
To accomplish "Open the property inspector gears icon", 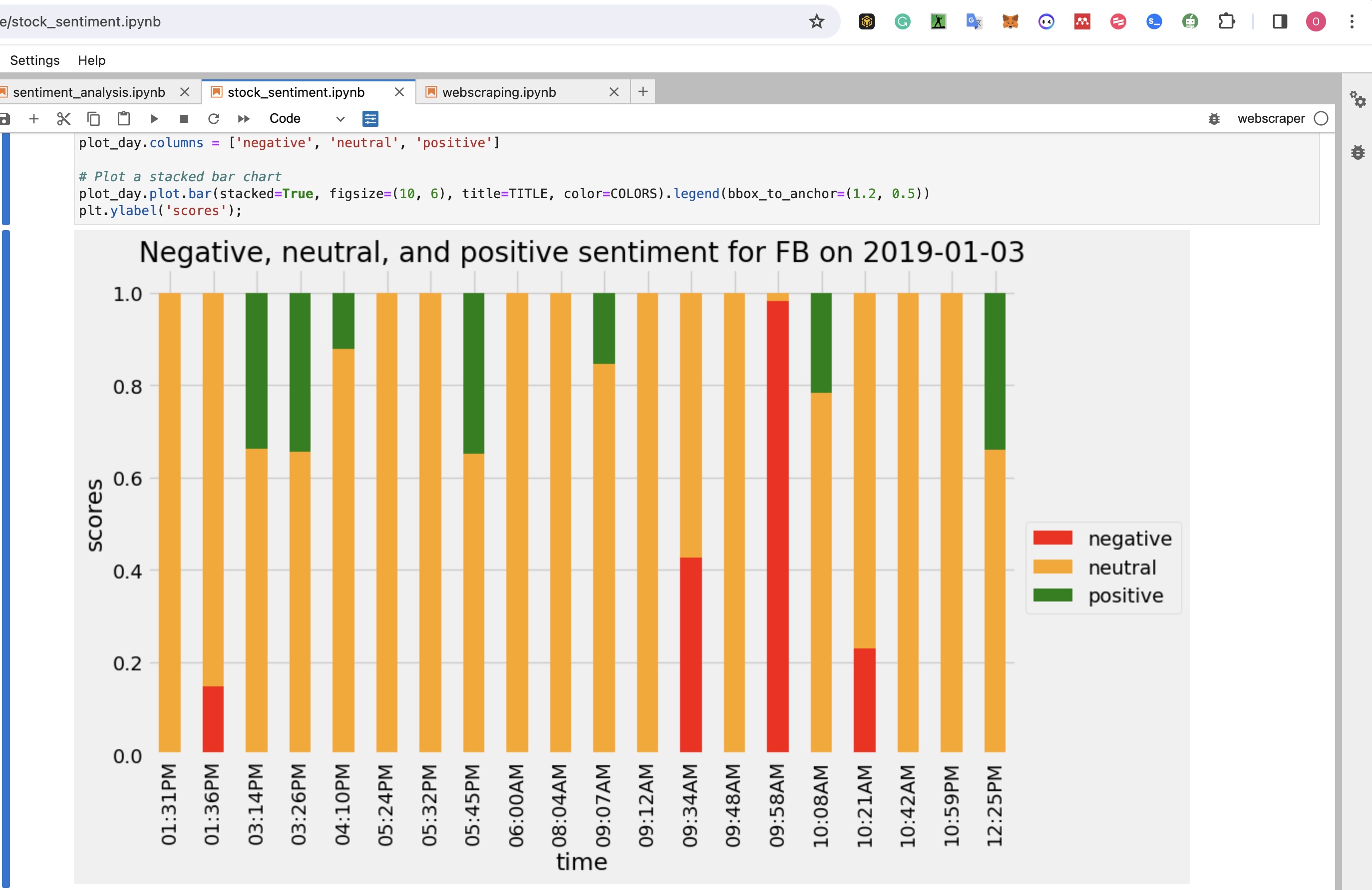I will (x=1358, y=99).
